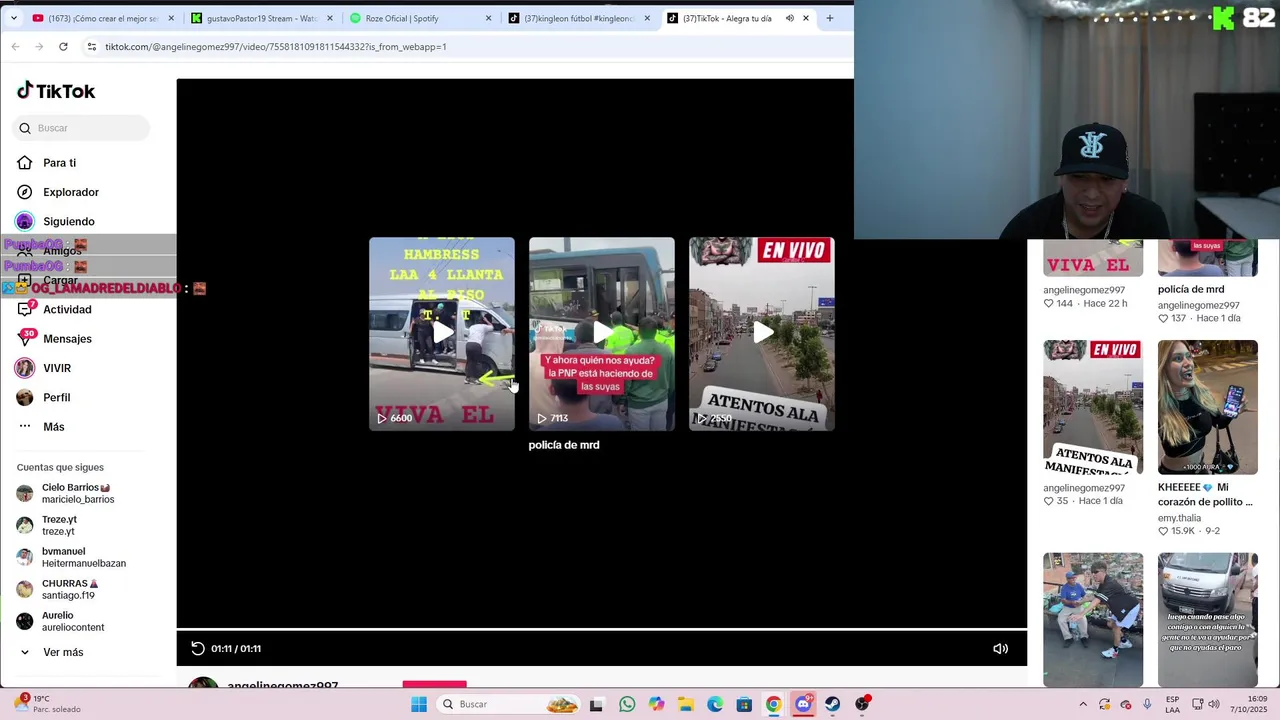Mute the active TikTok tab via speaker icon

coord(789,18)
